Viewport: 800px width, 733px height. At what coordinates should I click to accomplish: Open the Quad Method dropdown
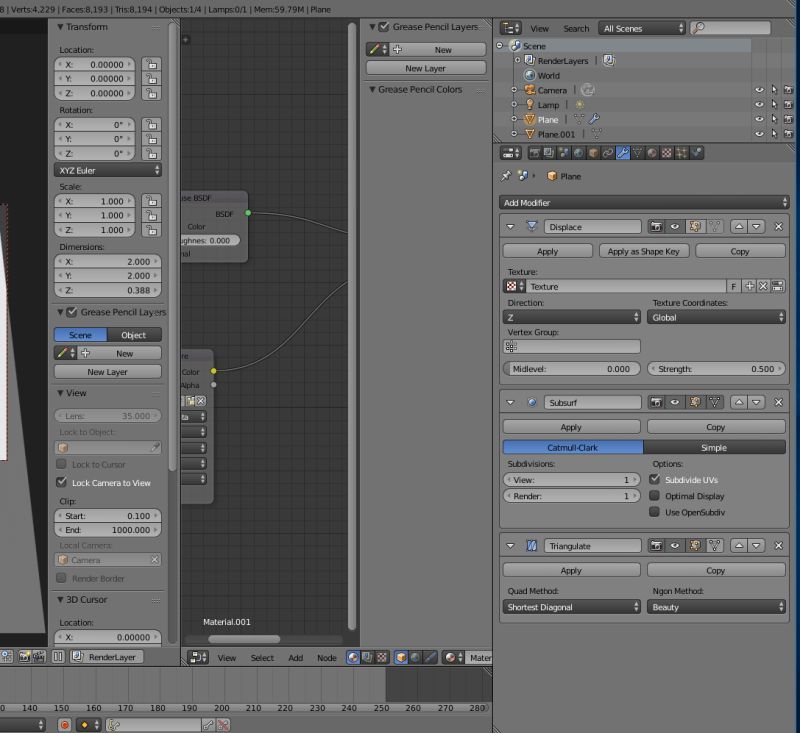[x=570, y=607]
